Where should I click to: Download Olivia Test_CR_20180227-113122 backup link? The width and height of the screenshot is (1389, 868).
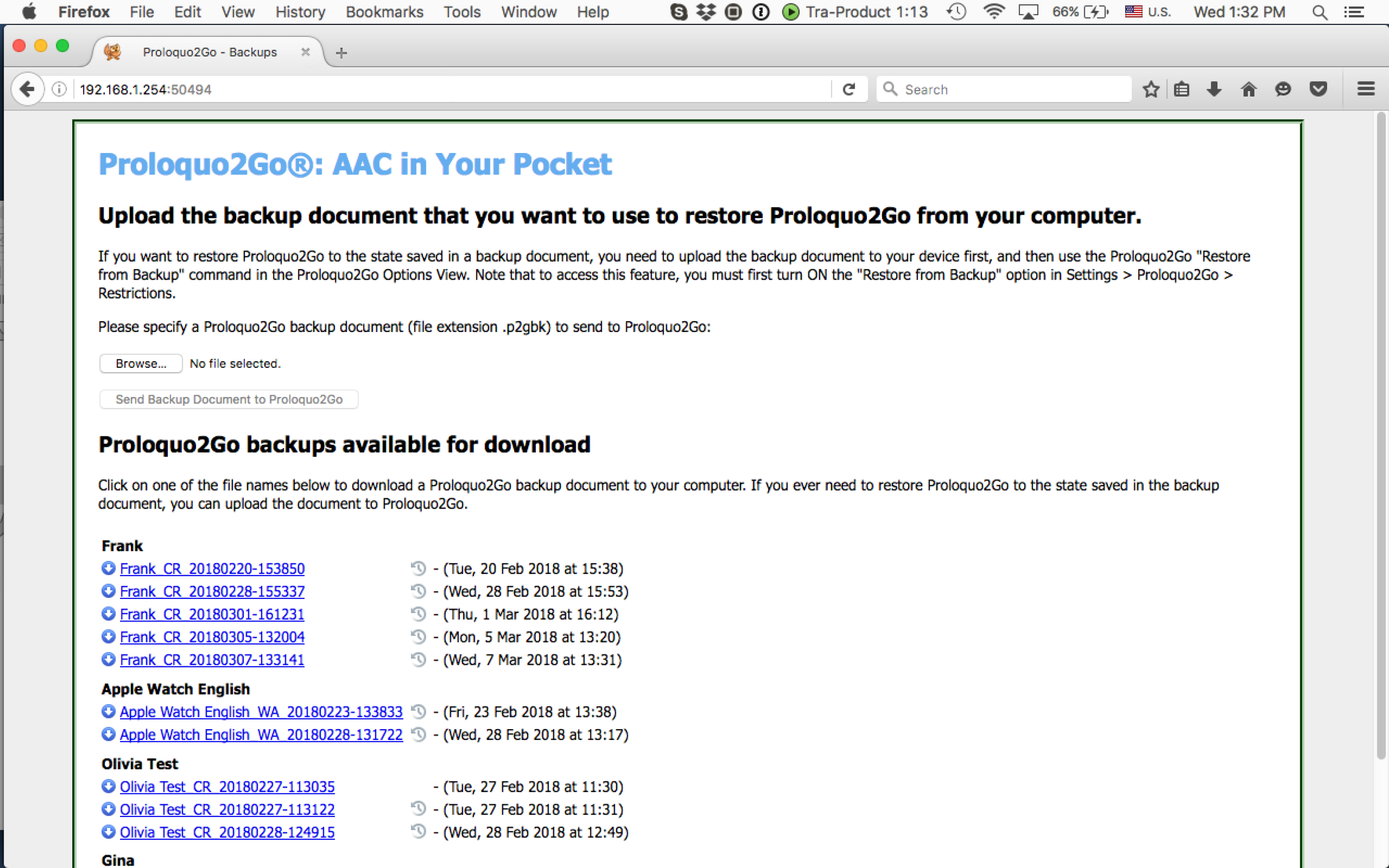point(227,809)
